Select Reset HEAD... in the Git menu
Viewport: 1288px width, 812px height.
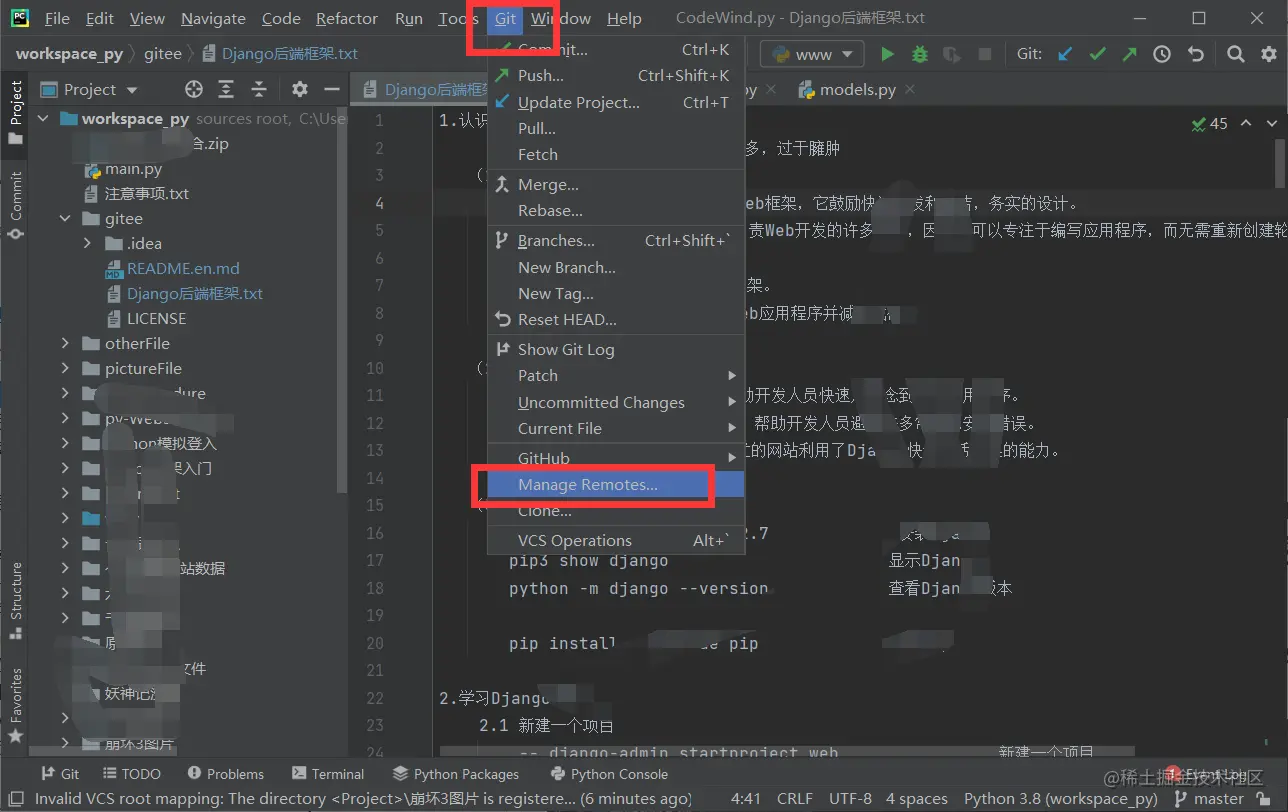pyautogui.click(x=616, y=319)
